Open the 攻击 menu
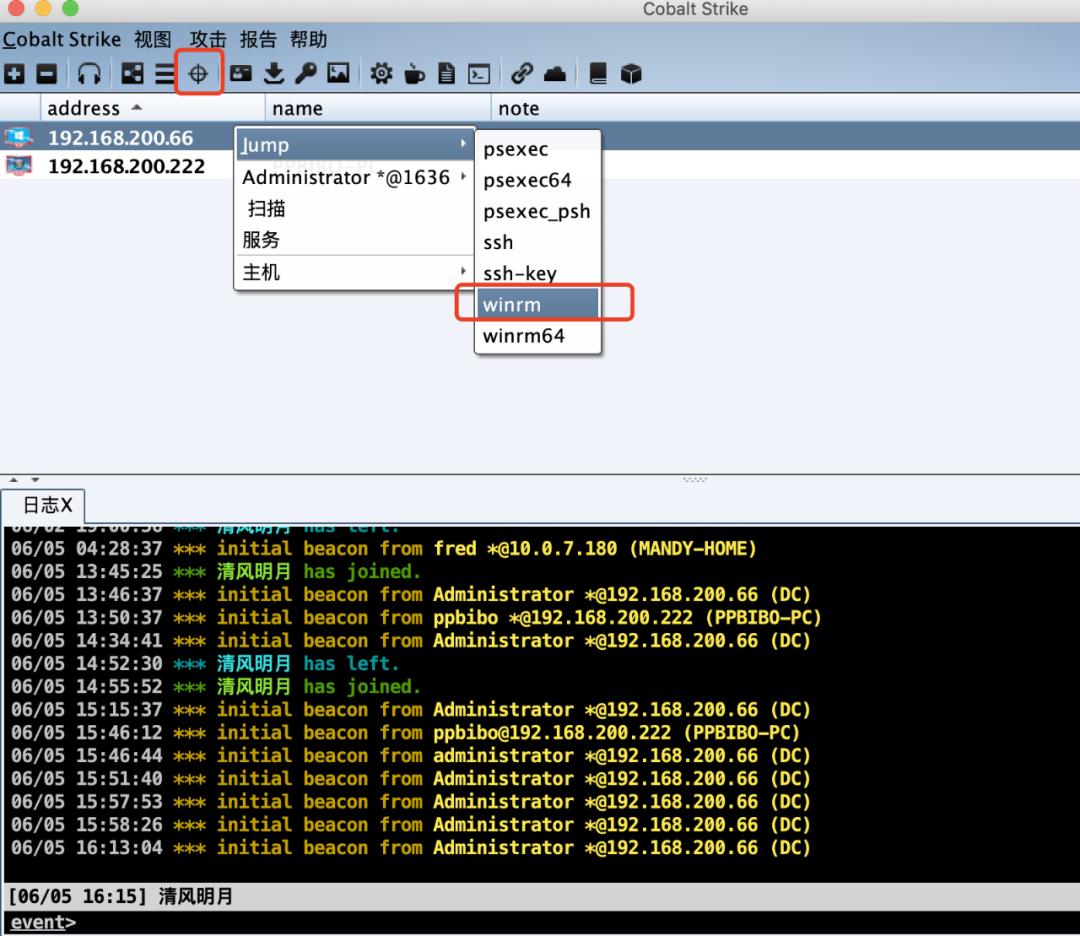The image size is (1080, 936). click(x=208, y=39)
